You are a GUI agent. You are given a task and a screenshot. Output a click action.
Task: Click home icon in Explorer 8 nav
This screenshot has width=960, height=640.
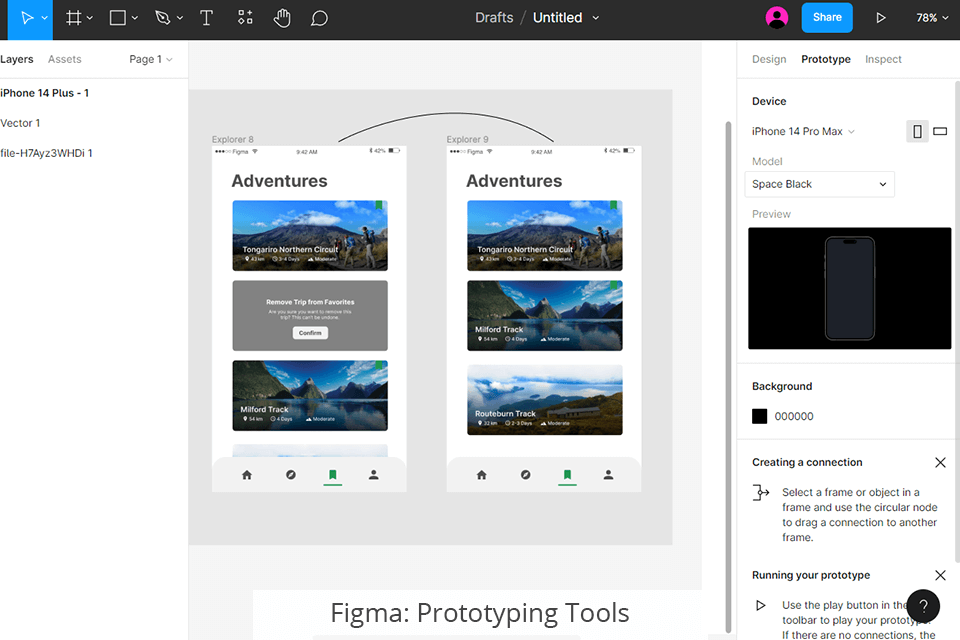click(x=247, y=475)
